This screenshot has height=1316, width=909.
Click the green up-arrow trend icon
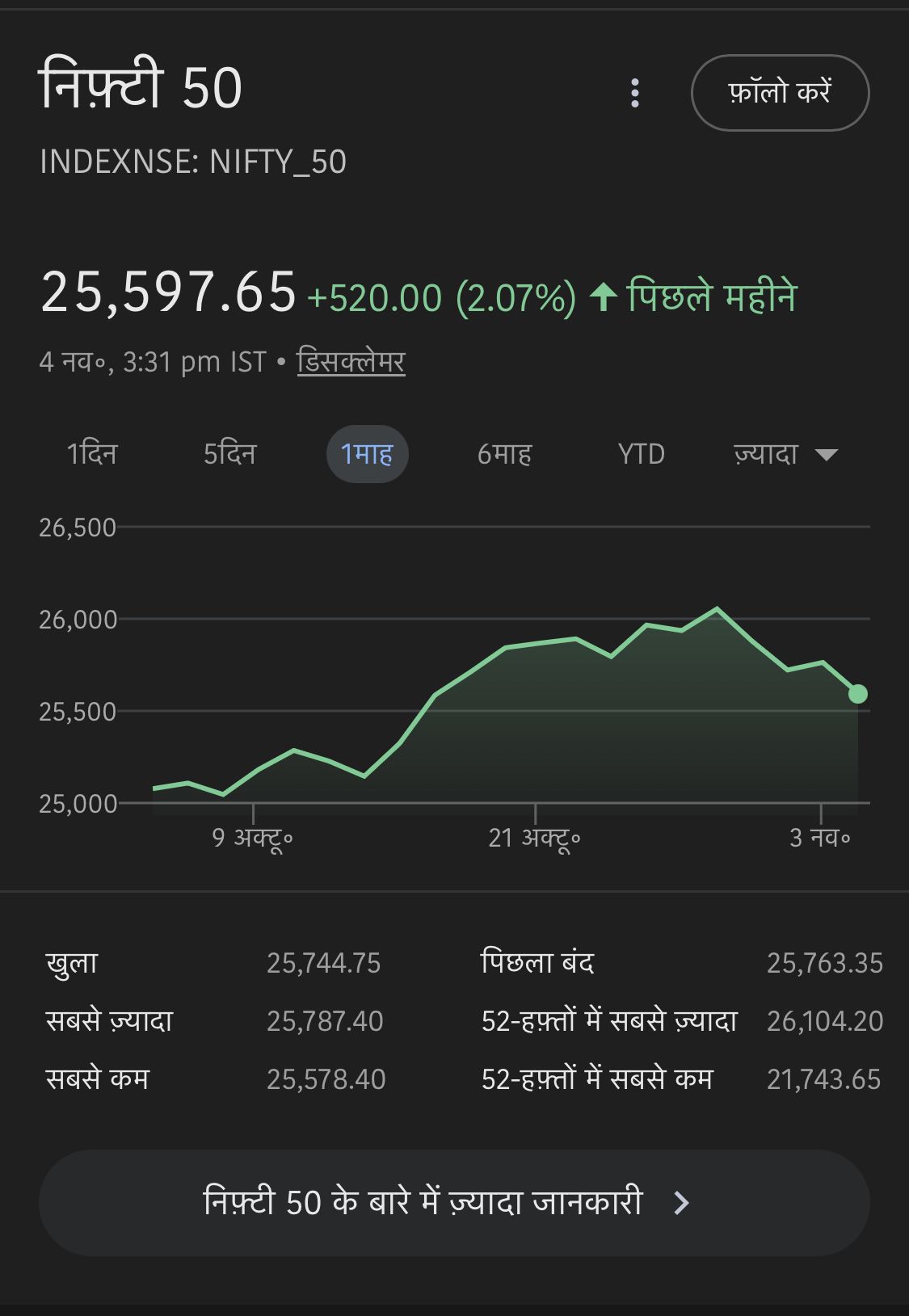[x=603, y=296]
